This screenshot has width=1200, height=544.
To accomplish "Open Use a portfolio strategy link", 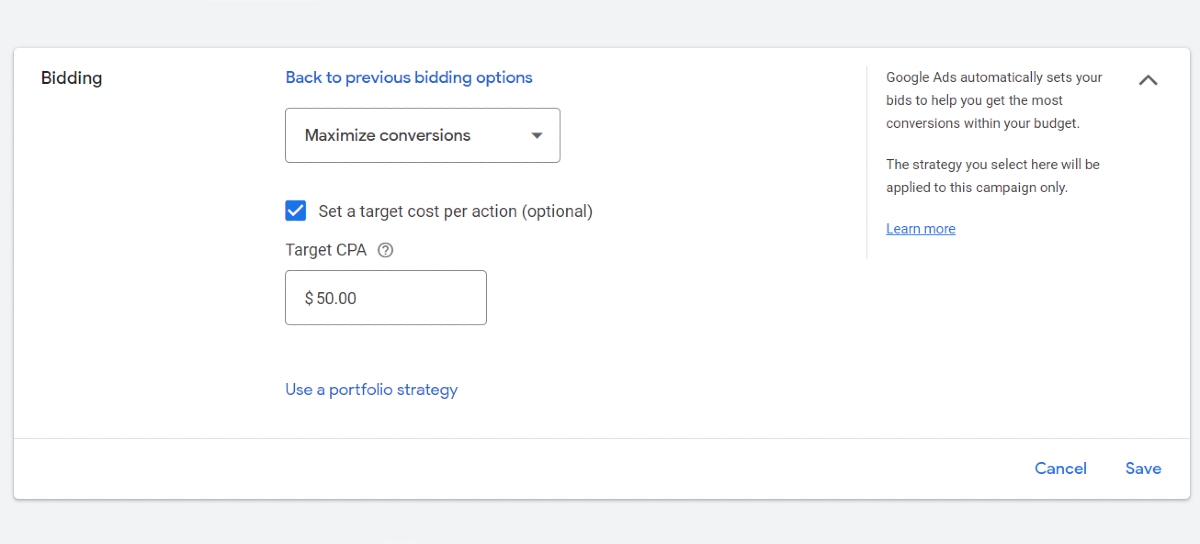I will tap(371, 389).
